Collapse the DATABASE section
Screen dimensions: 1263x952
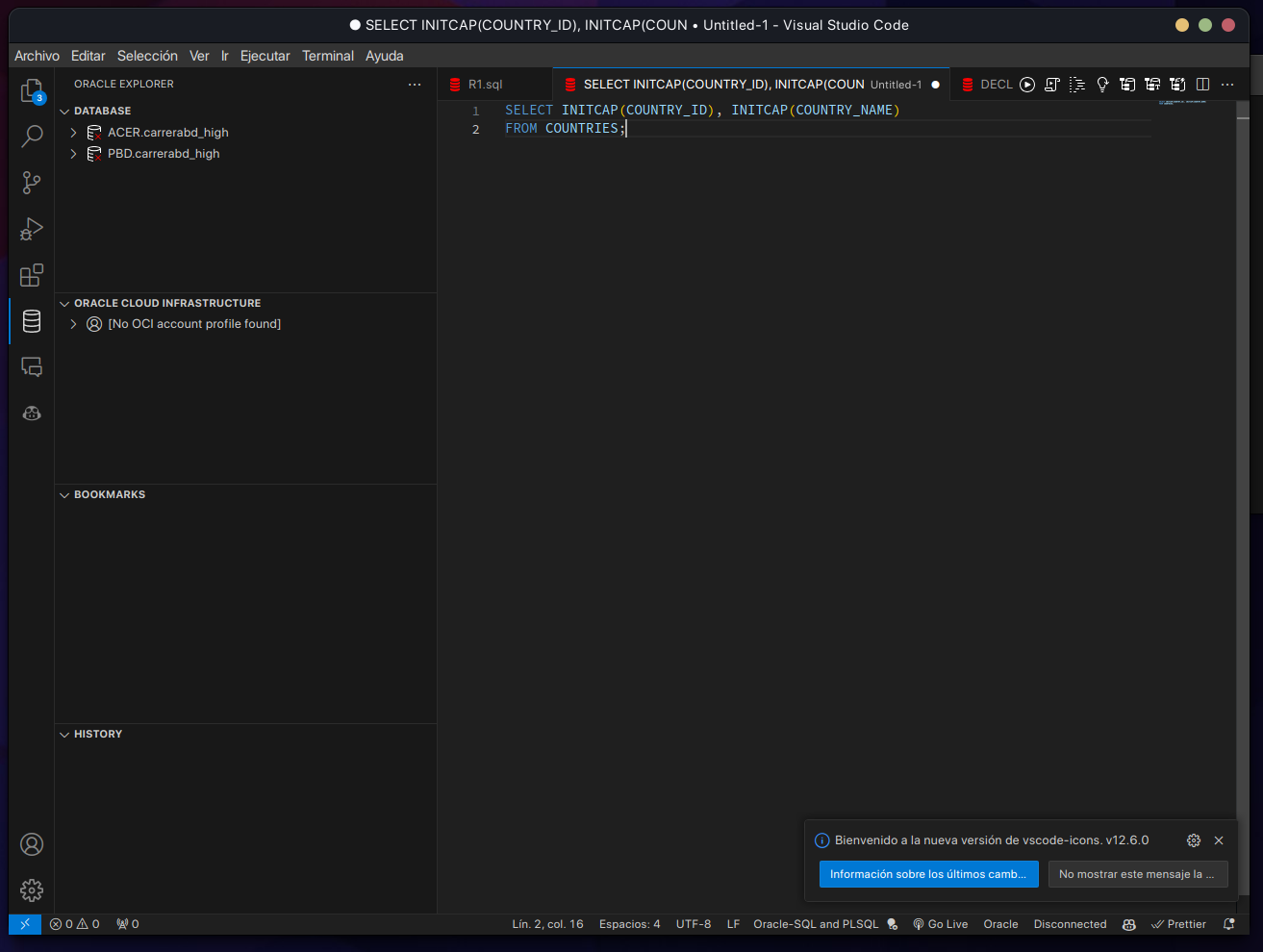[x=64, y=111]
